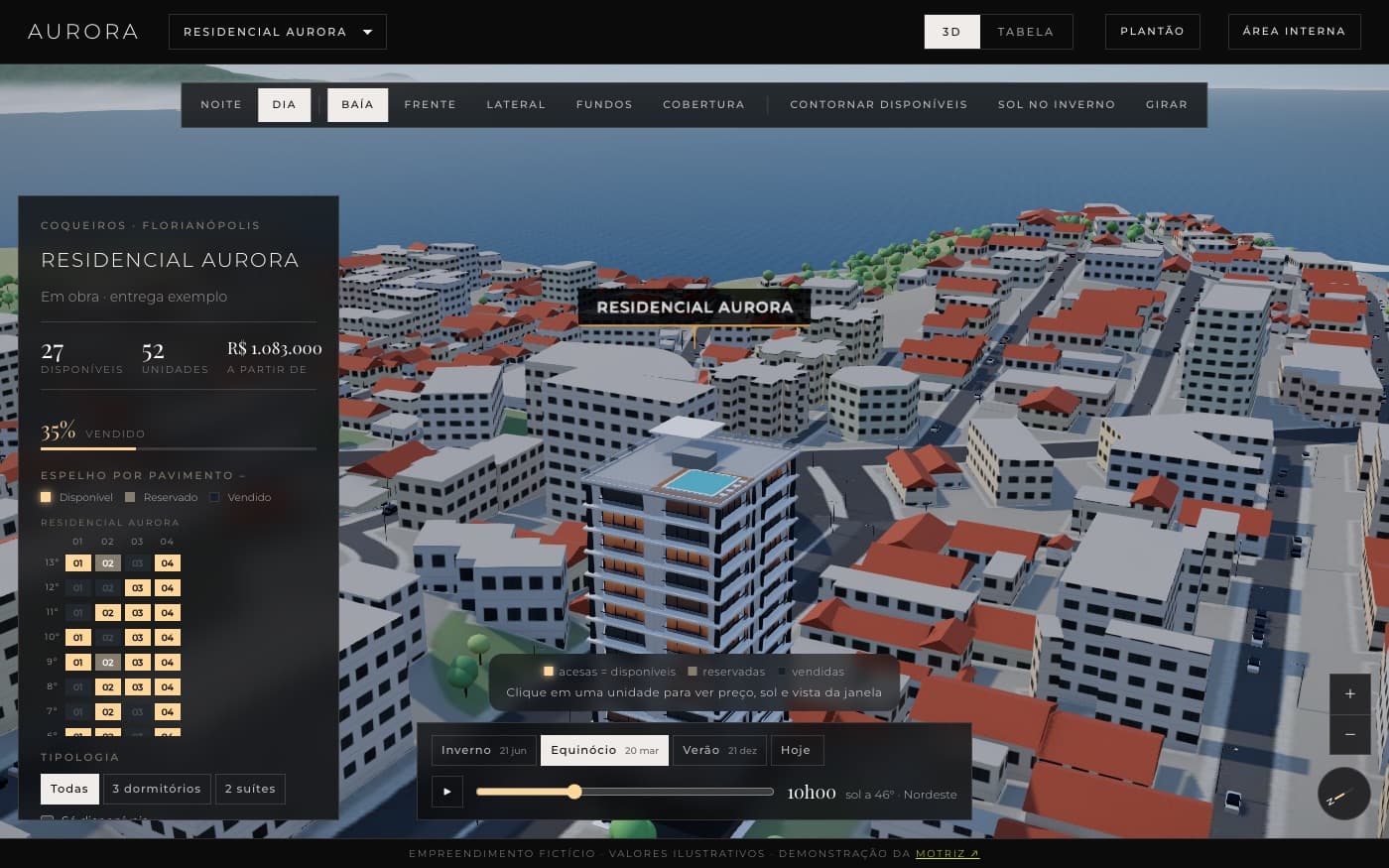This screenshot has width=1389, height=868.
Task: Collapse the Espelho por Pavimento section
Action: [143, 475]
